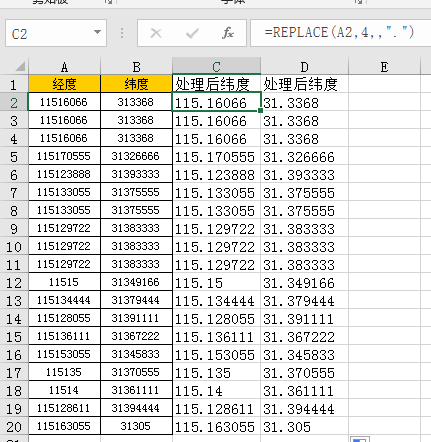Select column A header
Screen dimensions: 431x442
[64, 66]
